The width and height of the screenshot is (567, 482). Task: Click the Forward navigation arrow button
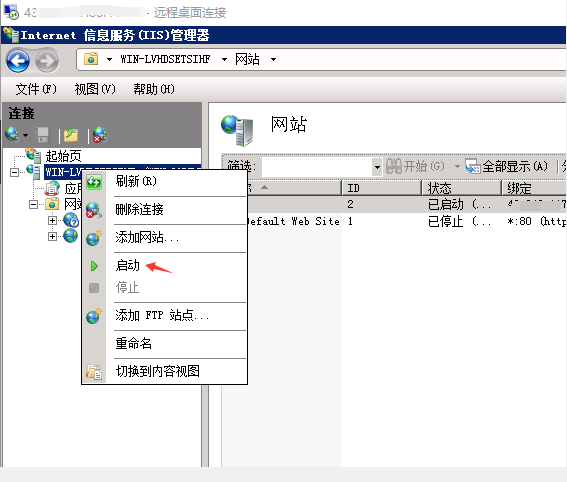(x=47, y=60)
